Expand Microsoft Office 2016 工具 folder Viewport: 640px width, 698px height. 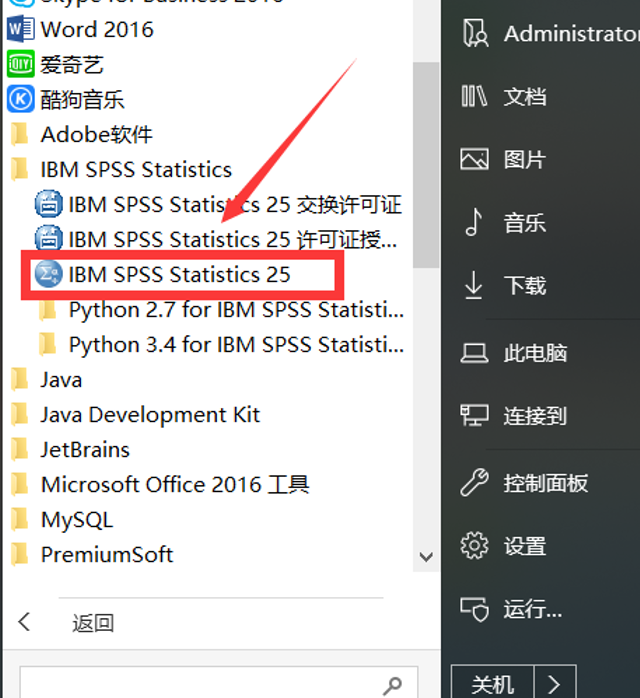(160, 484)
